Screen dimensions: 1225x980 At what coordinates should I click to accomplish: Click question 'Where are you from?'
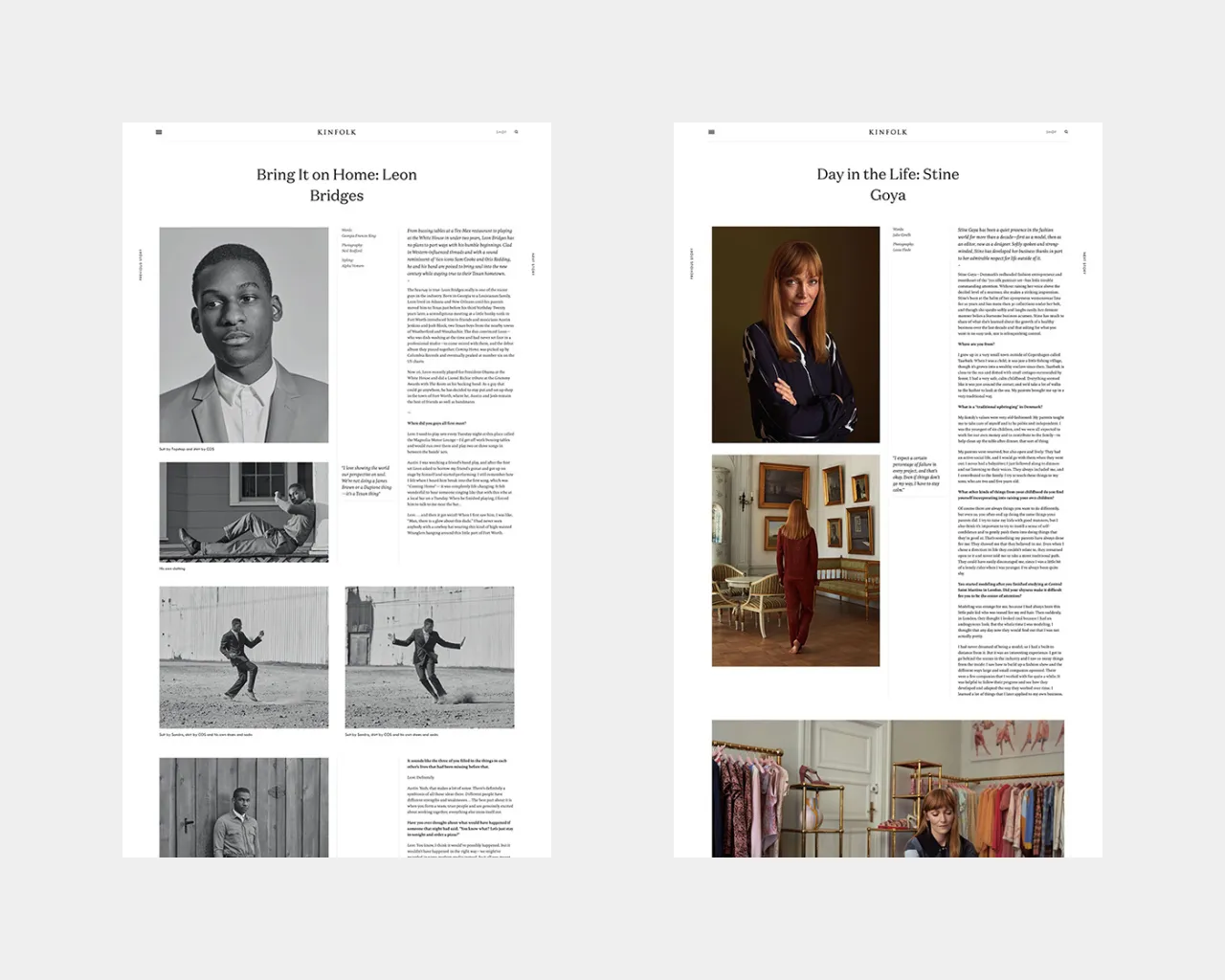tap(976, 345)
